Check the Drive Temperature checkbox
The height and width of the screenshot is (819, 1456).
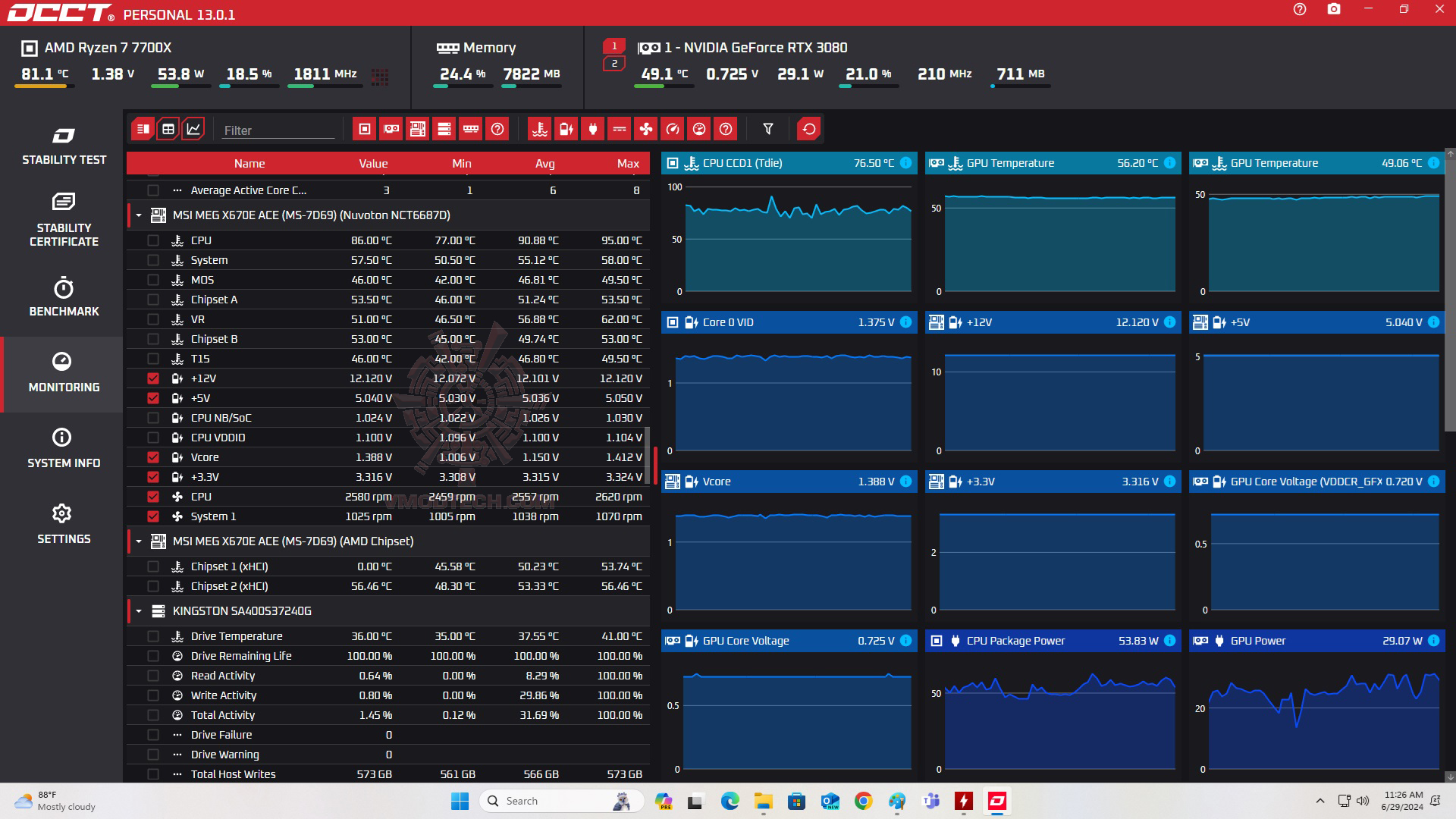[153, 636]
